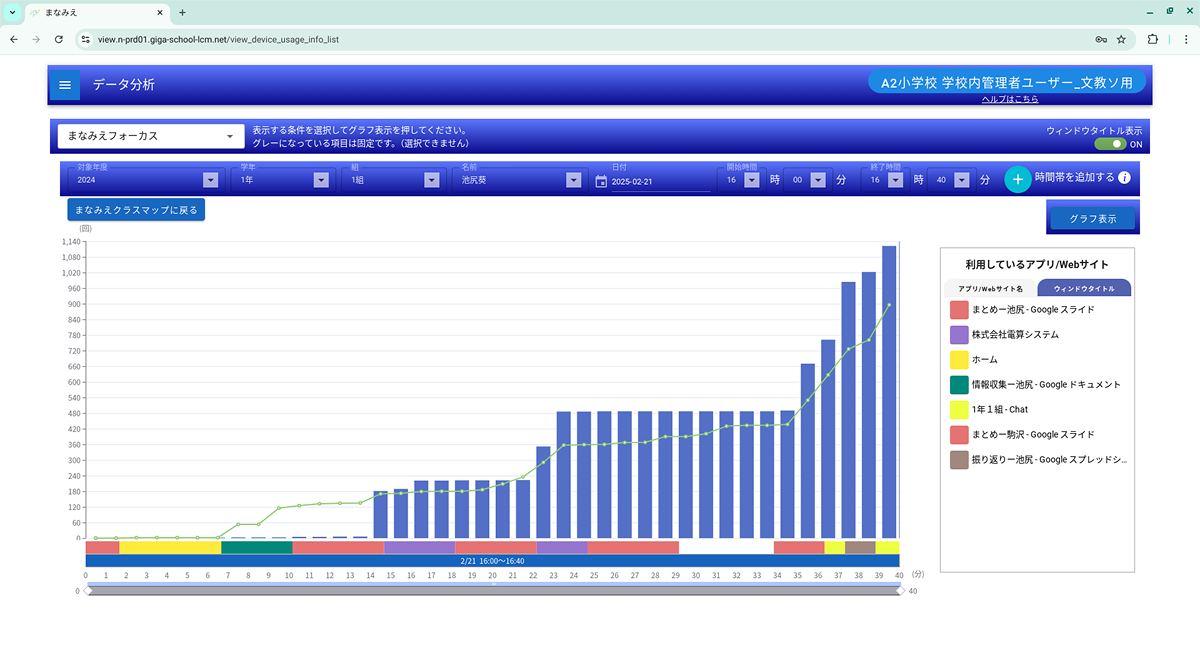1200x645 pixels.
Task: Click the 1年１組 - Chat swatch
Action: pos(958,409)
